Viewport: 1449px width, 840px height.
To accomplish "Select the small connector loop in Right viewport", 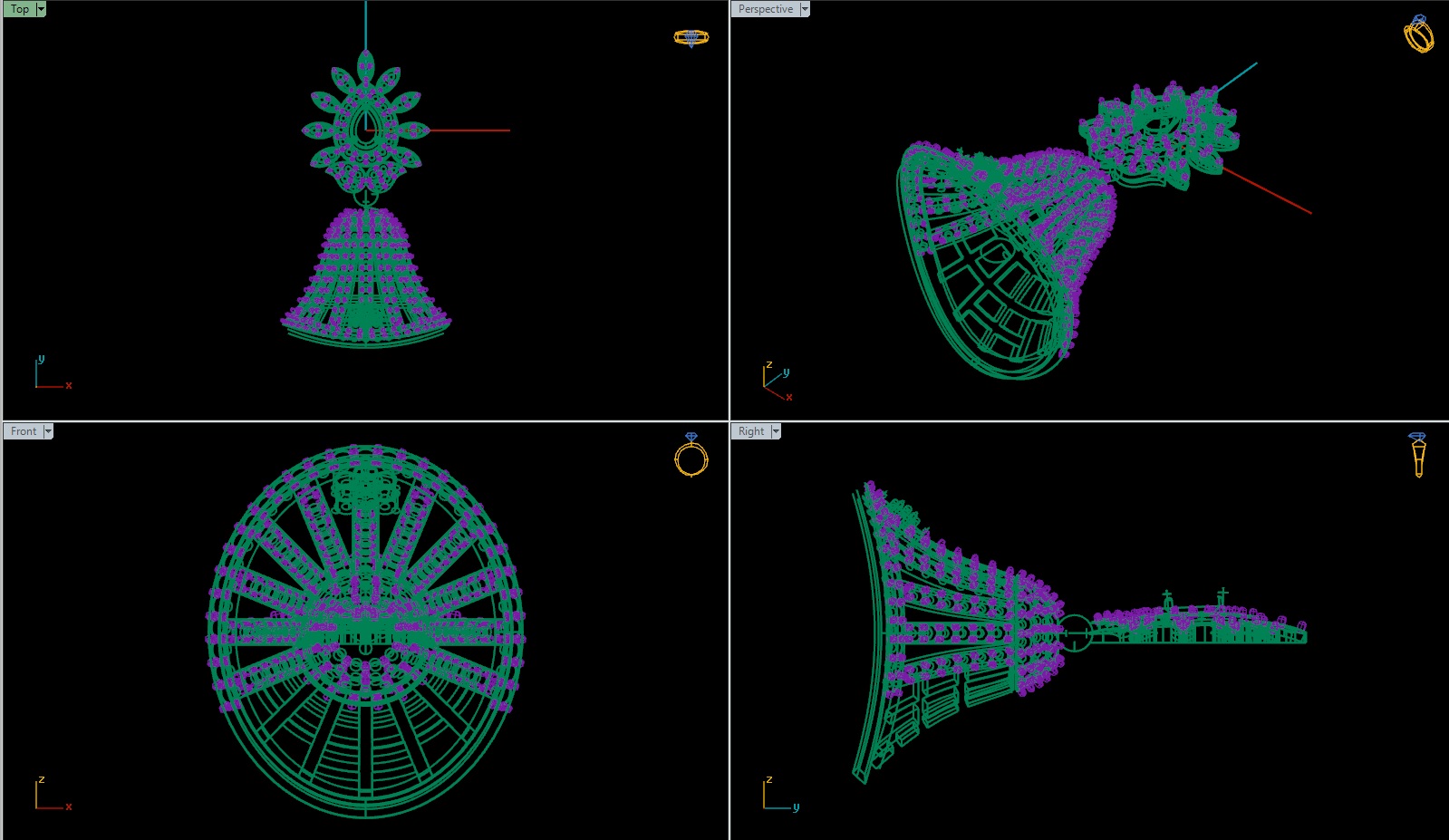I will click(x=1076, y=632).
